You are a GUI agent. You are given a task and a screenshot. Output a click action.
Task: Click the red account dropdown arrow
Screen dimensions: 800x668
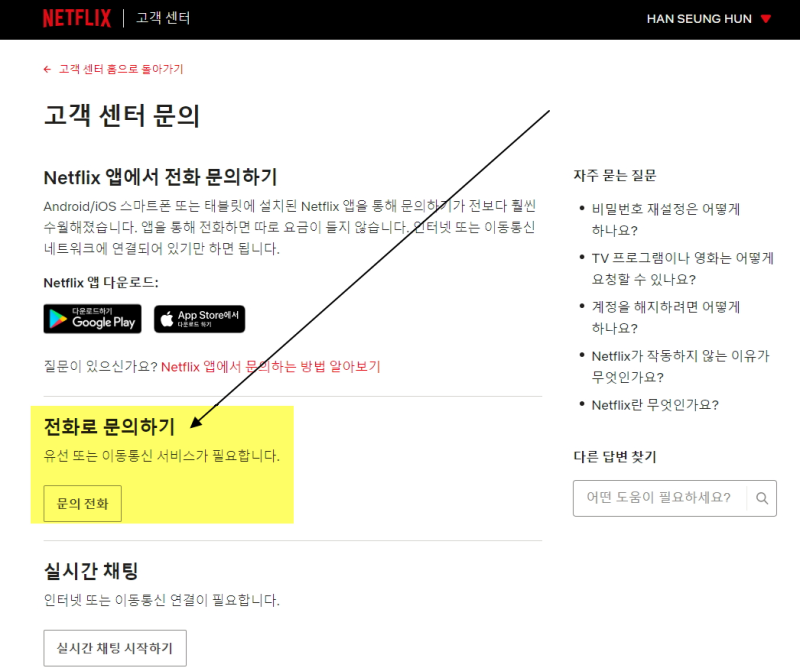765,19
